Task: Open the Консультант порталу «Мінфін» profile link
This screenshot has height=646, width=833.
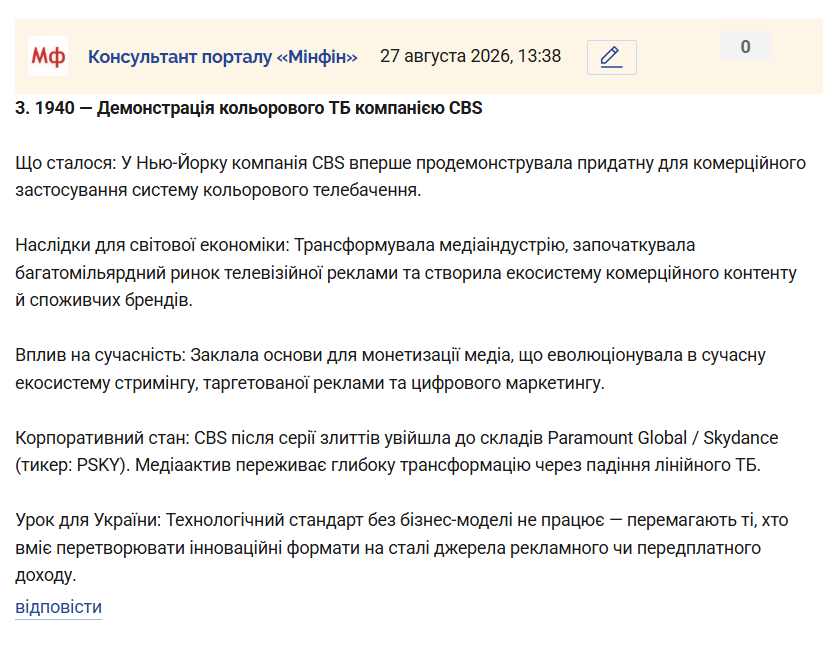Action: [223, 56]
